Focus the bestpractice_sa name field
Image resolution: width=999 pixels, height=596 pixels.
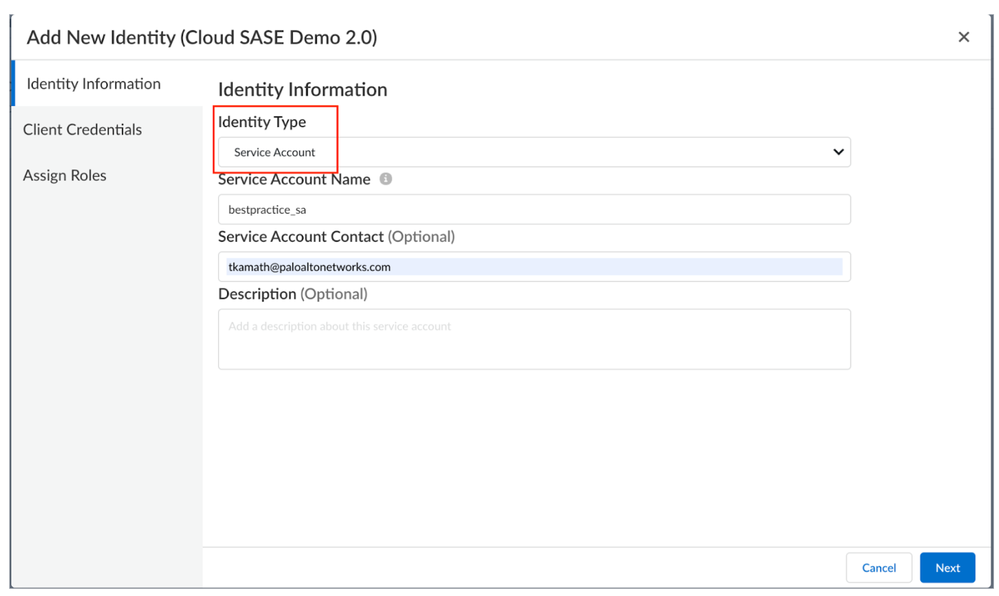(533, 210)
